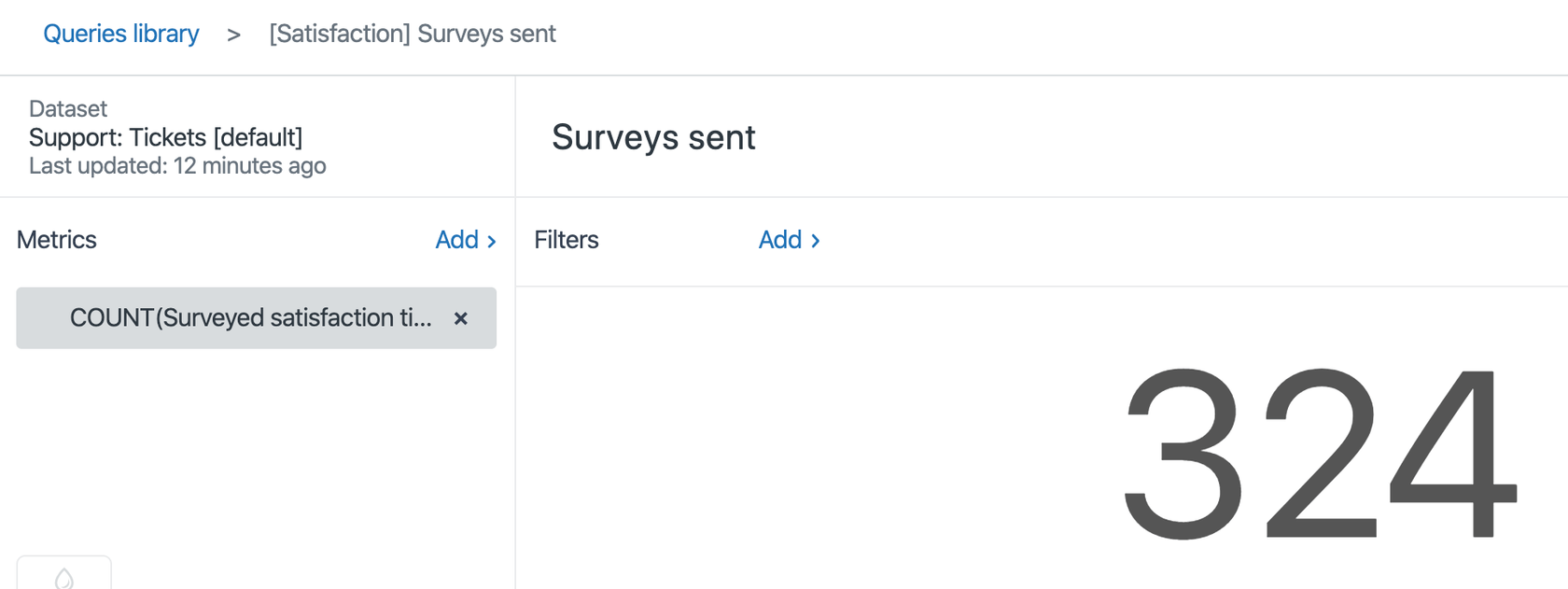The width and height of the screenshot is (1568, 589).
Task: Open the Queries library link
Action: point(120,34)
